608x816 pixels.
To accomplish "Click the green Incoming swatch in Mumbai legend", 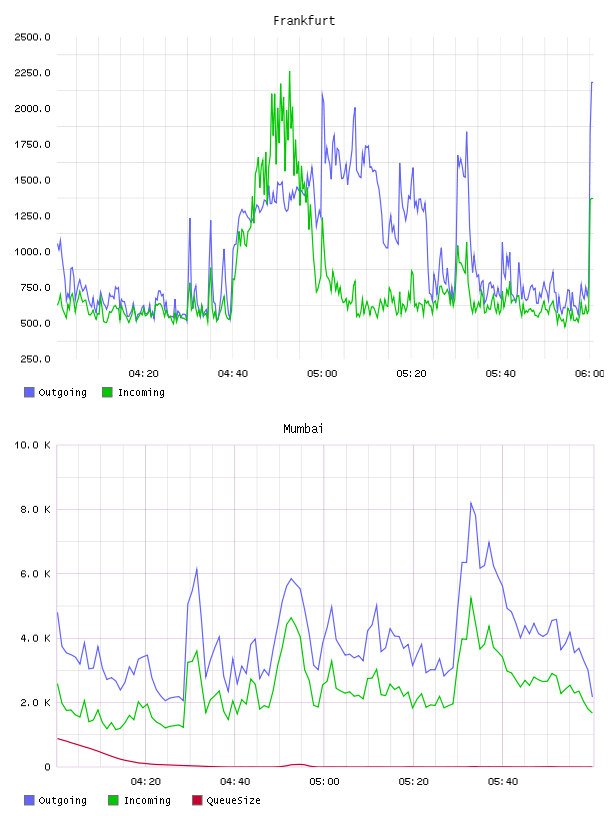I will pyautogui.click(x=113, y=800).
